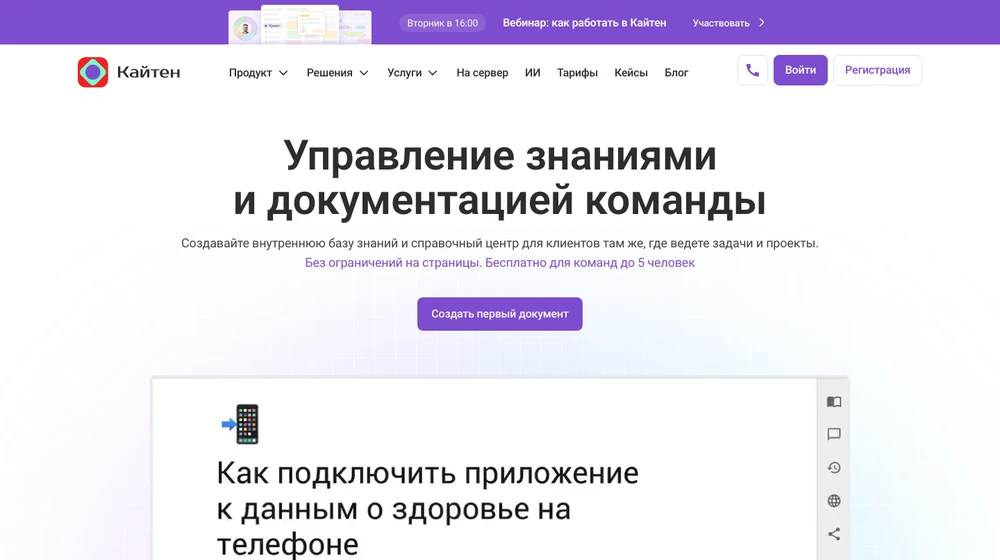Click the share icon in document sidebar

click(834, 534)
